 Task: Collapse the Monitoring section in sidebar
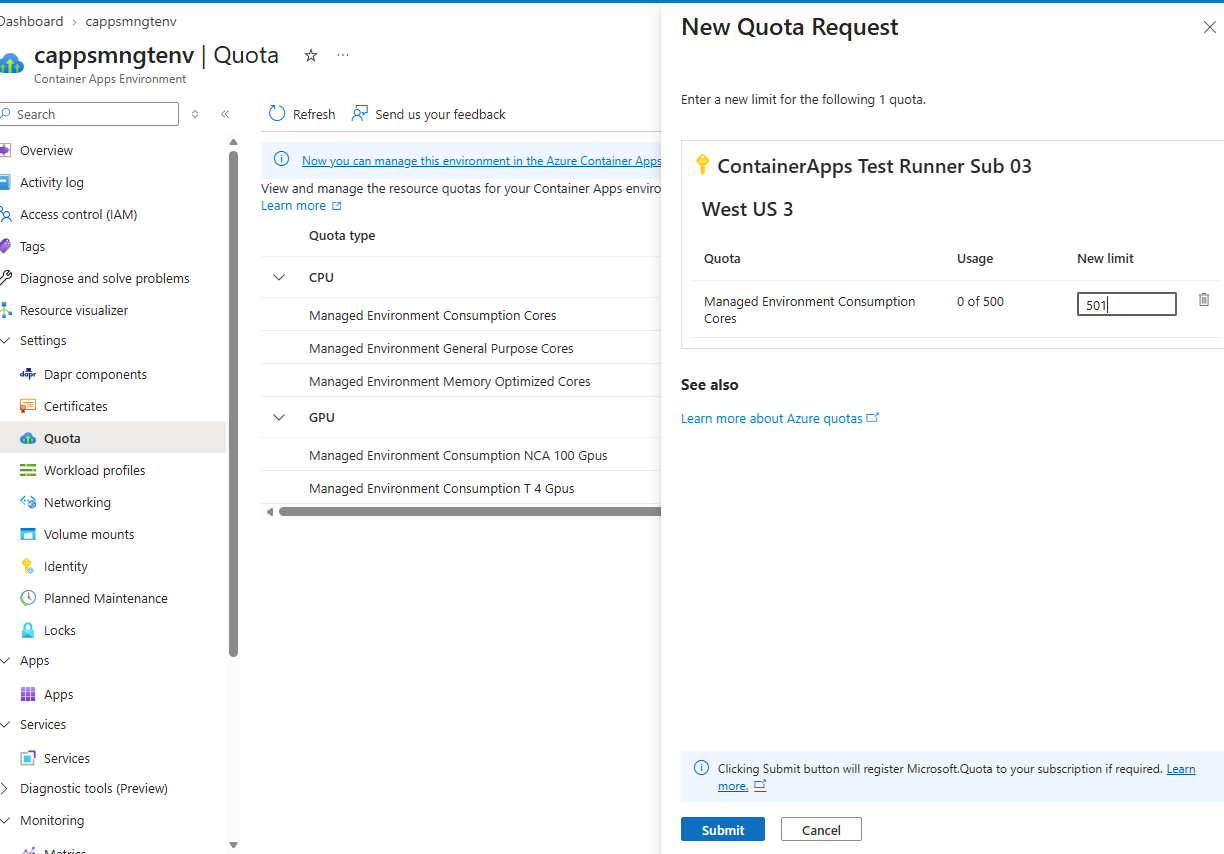coord(6,821)
